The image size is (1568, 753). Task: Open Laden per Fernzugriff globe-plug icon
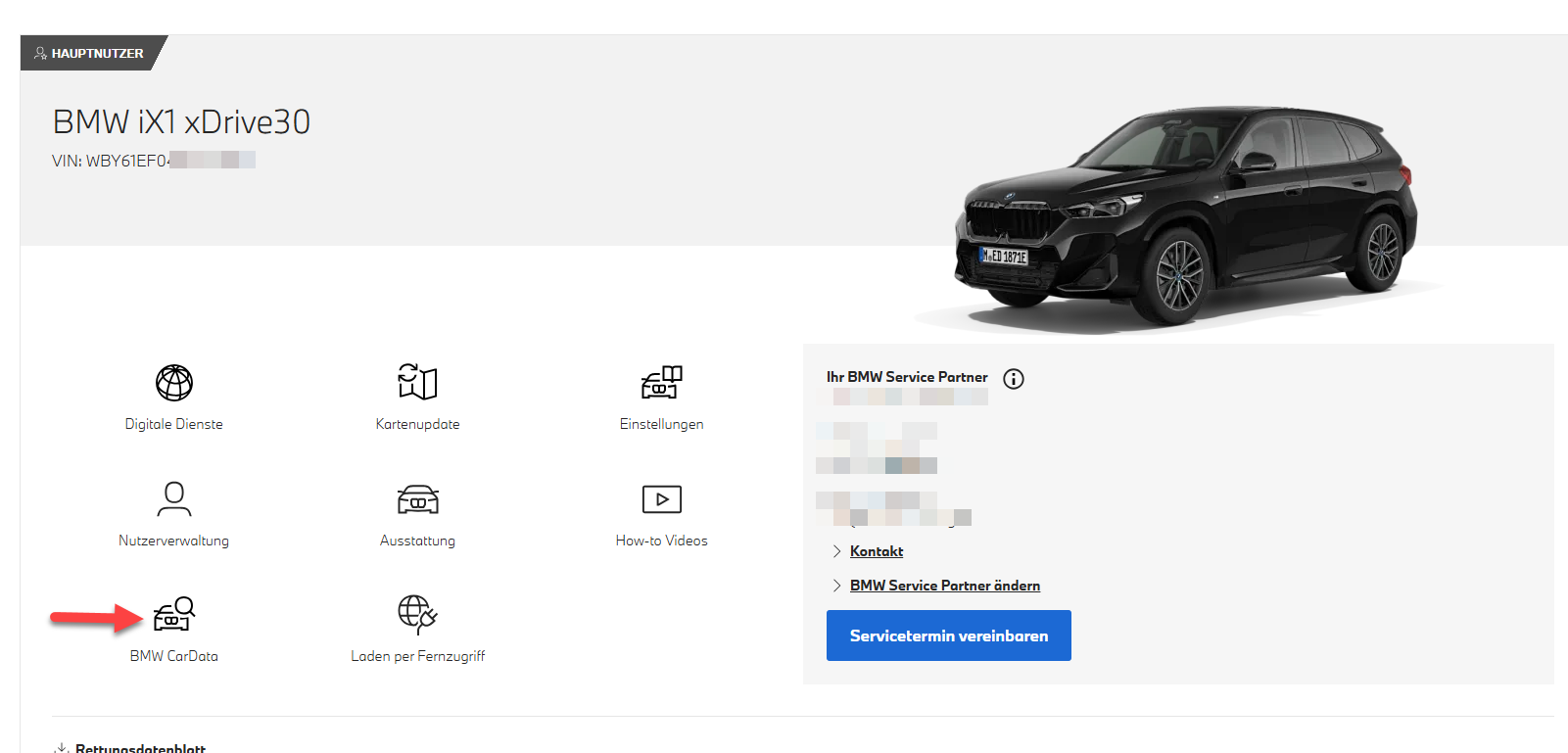(x=417, y=615)
